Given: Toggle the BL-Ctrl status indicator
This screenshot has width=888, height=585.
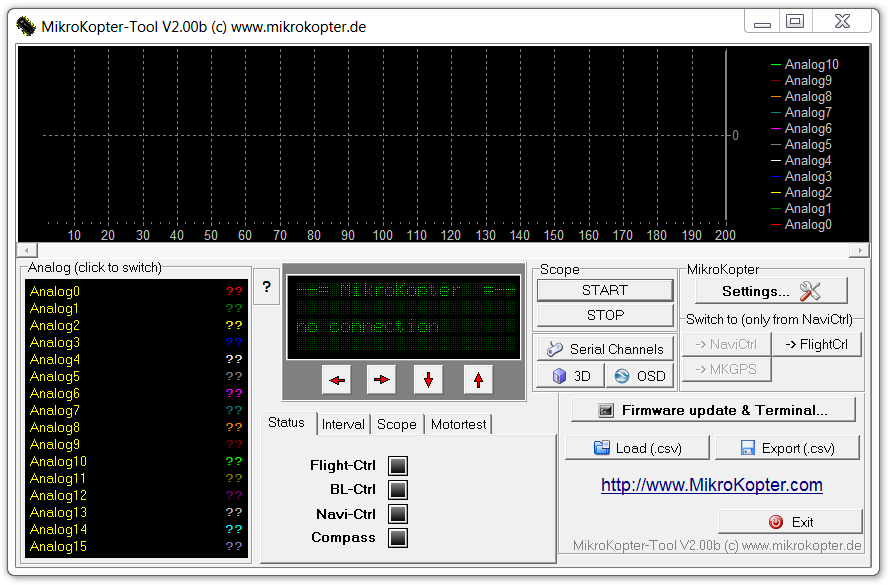Looking at the screenshot, I should pyautogui.click(x=398, y=490).
